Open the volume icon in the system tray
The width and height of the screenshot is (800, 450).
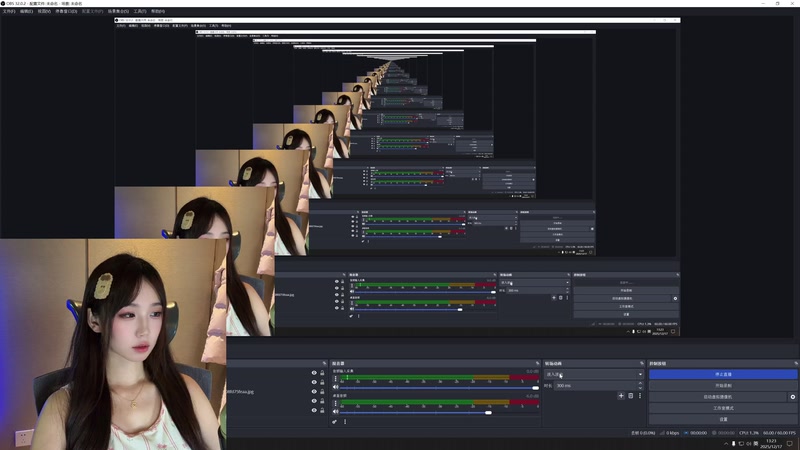[x=749, y=444]
